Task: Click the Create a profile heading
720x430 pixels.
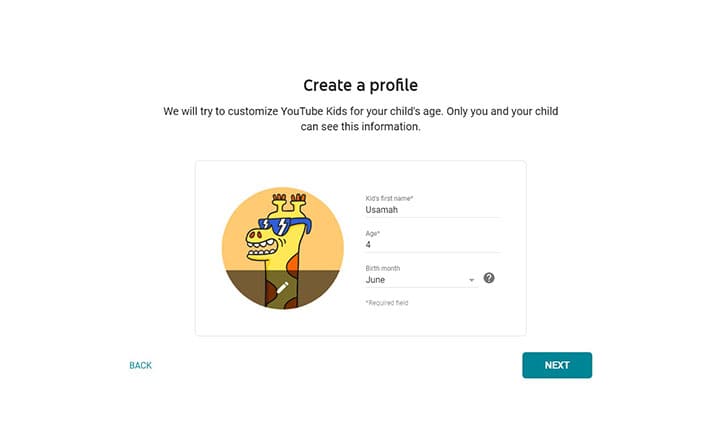Action: click(360, 85)
